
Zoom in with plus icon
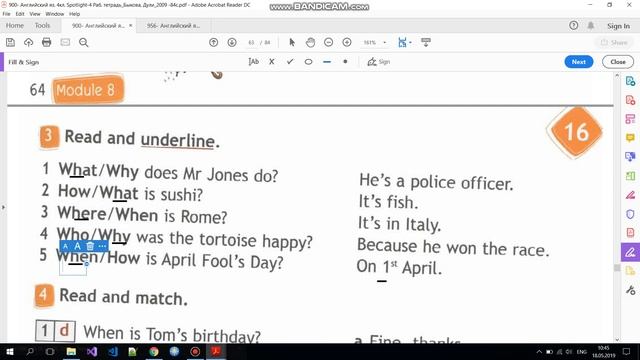click(x=347, y=42)
